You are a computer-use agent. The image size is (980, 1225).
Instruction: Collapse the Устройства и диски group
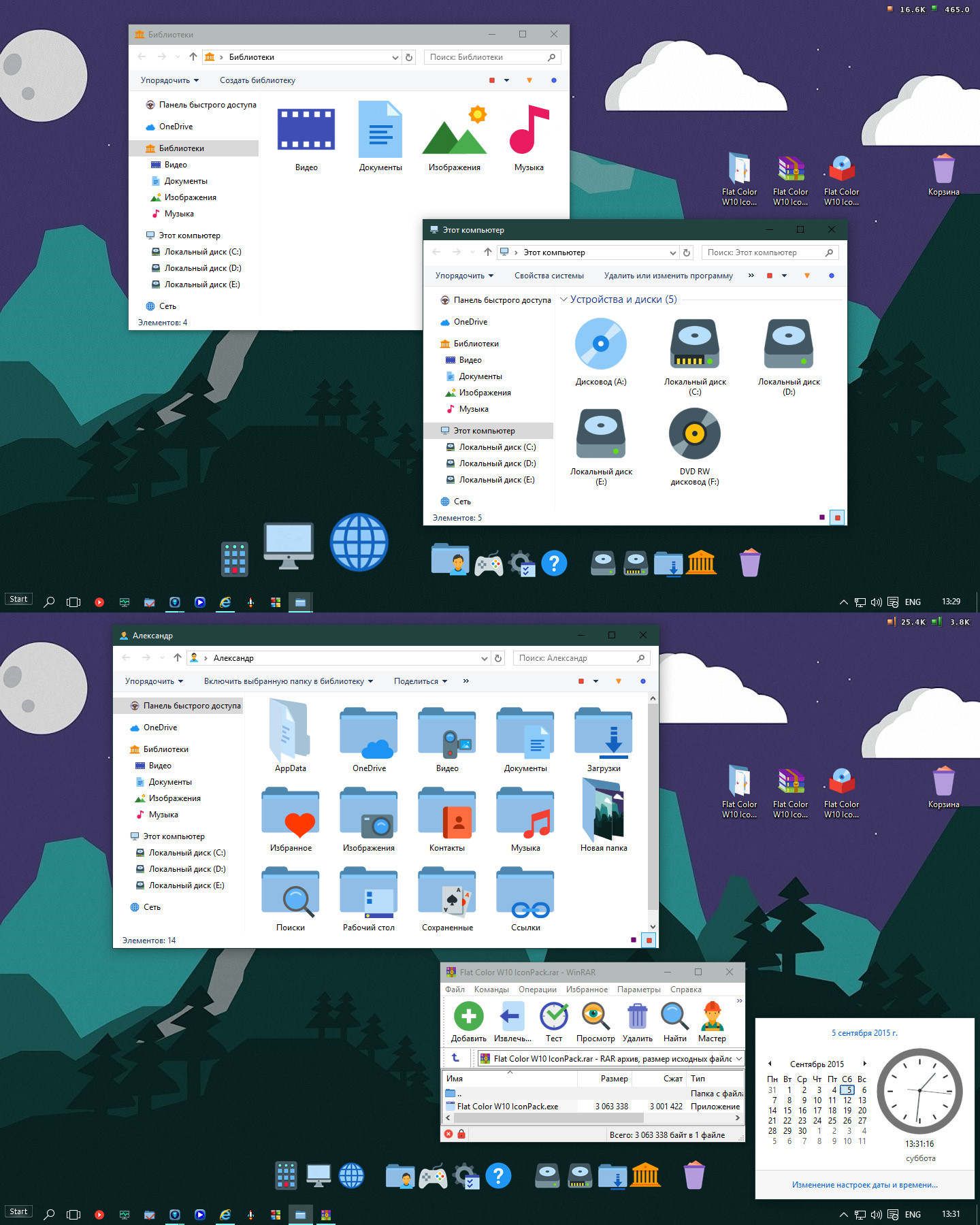click(x=563, y=299)
